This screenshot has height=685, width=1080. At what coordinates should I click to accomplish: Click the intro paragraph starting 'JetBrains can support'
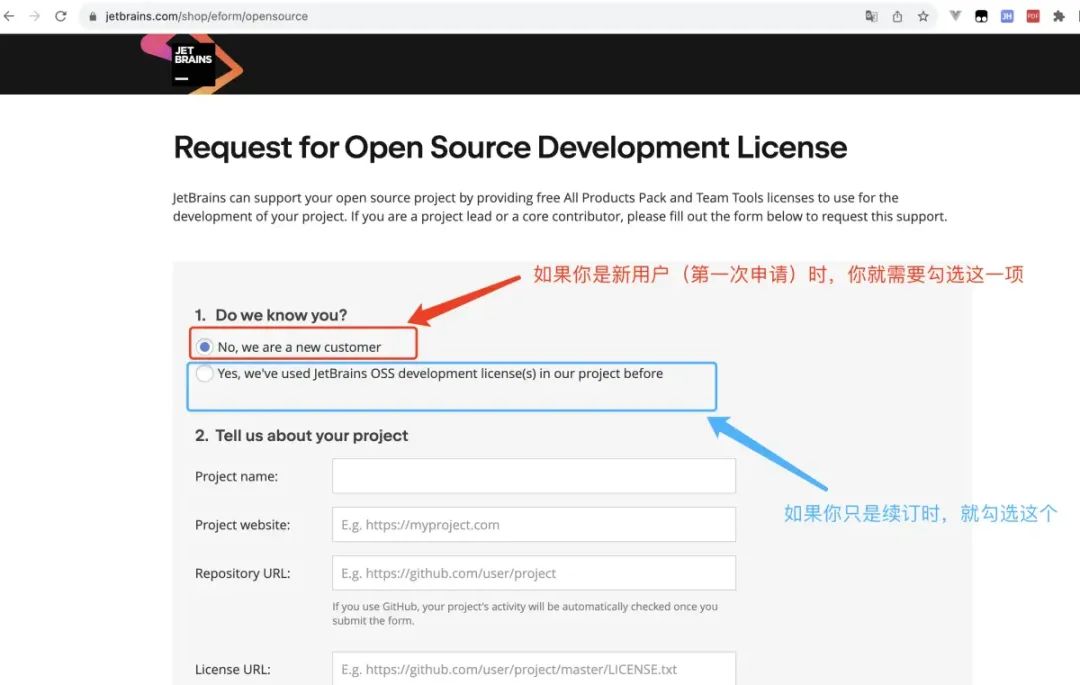(x=560, y=207)
